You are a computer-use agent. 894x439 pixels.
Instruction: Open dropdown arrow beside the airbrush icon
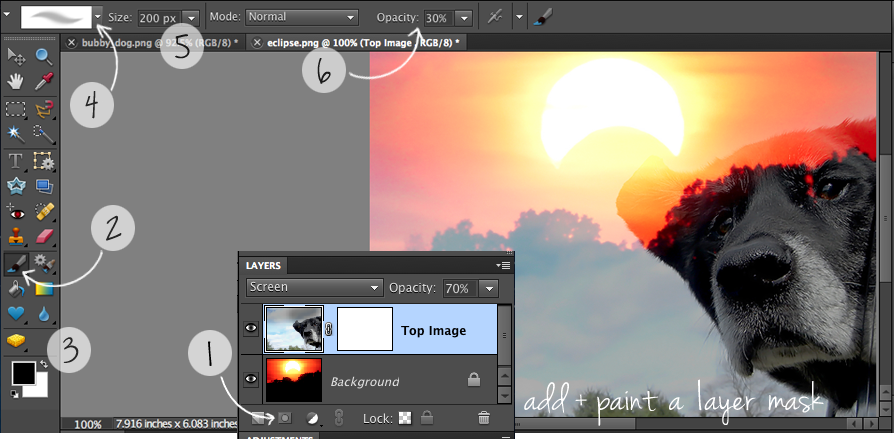[x=519, y=18]
